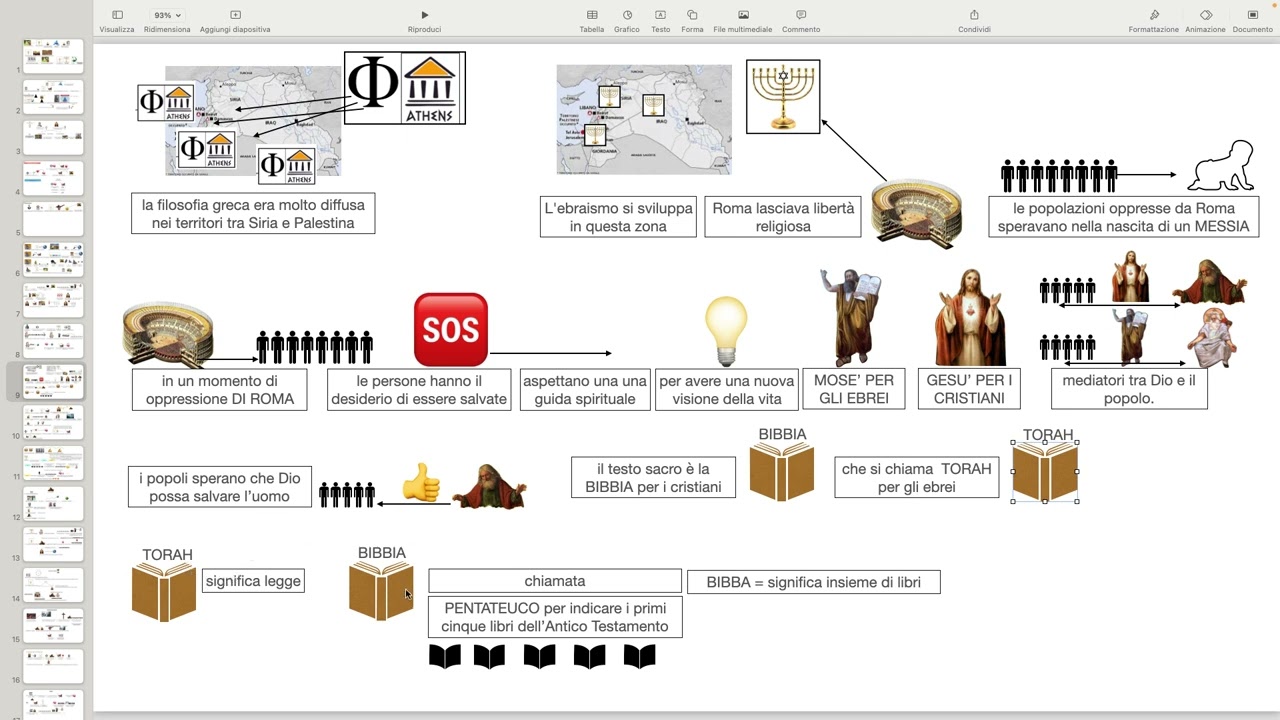Screen dimensions: 1280x720
Task: Open the Visualizza view menu icon
Action: tap(117, 15)
